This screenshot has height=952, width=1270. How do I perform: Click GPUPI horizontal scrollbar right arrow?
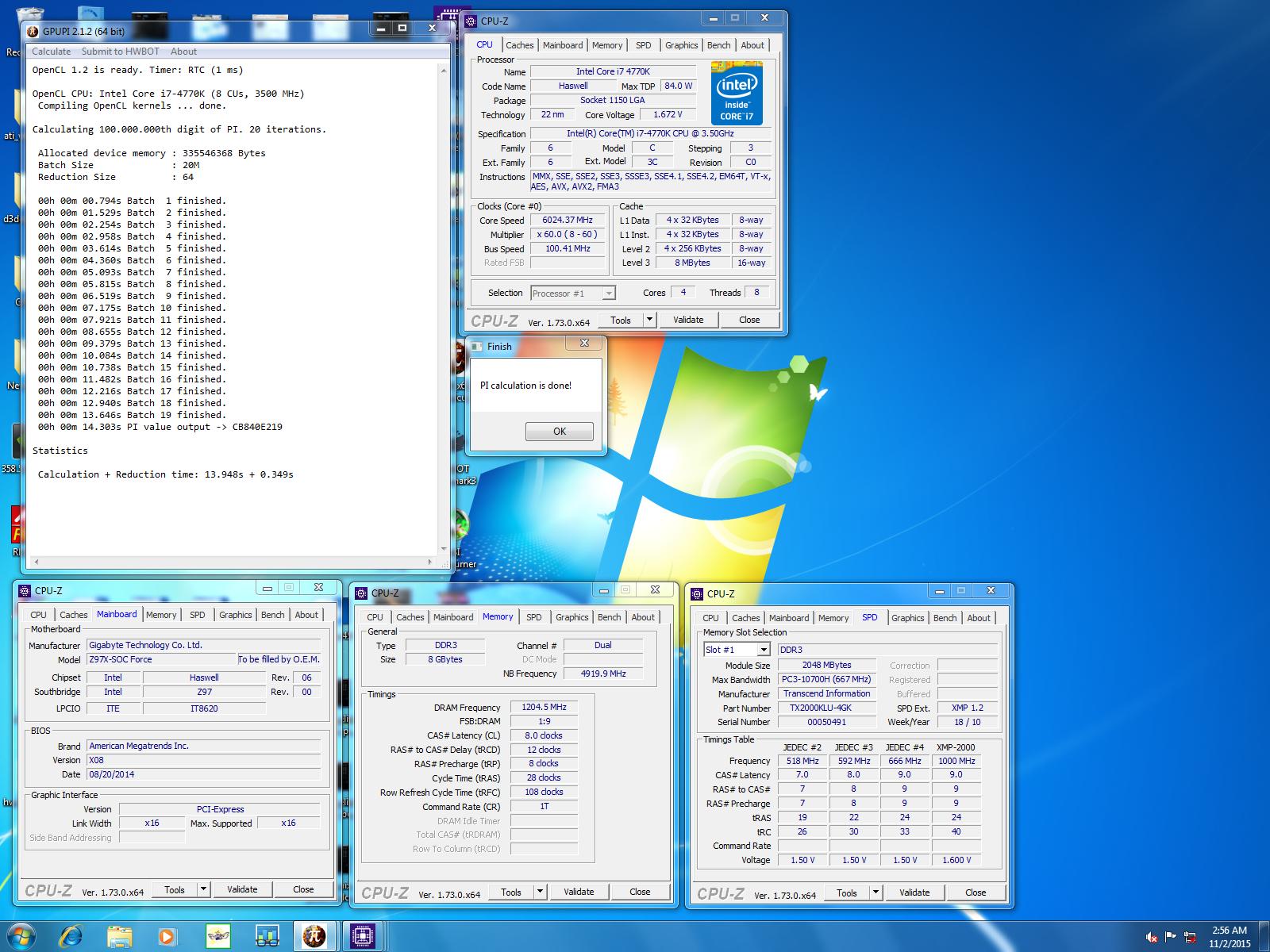point(431,562)
